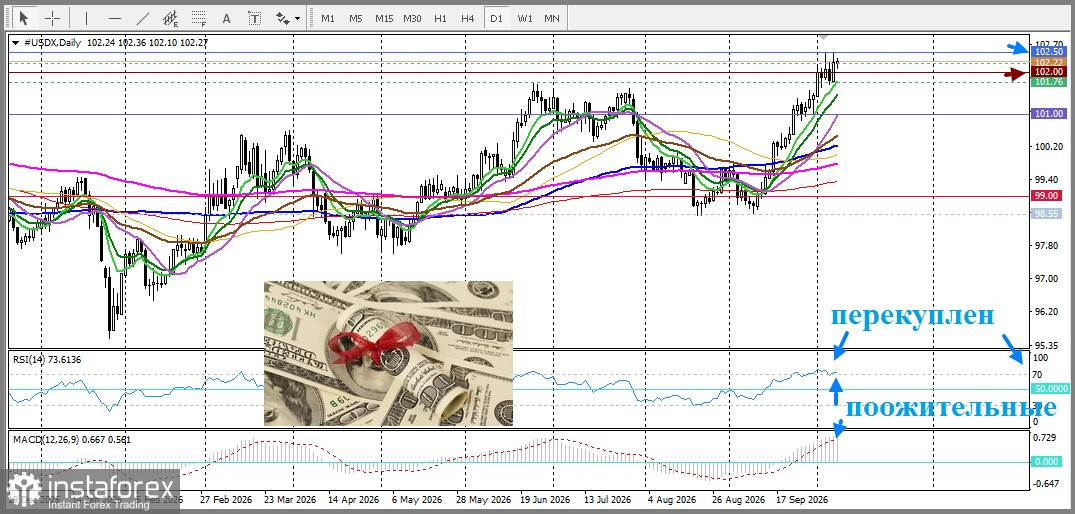Click the 95.35 price axis value
The width and height of the screenshot is (1075, 514).
1048,345
